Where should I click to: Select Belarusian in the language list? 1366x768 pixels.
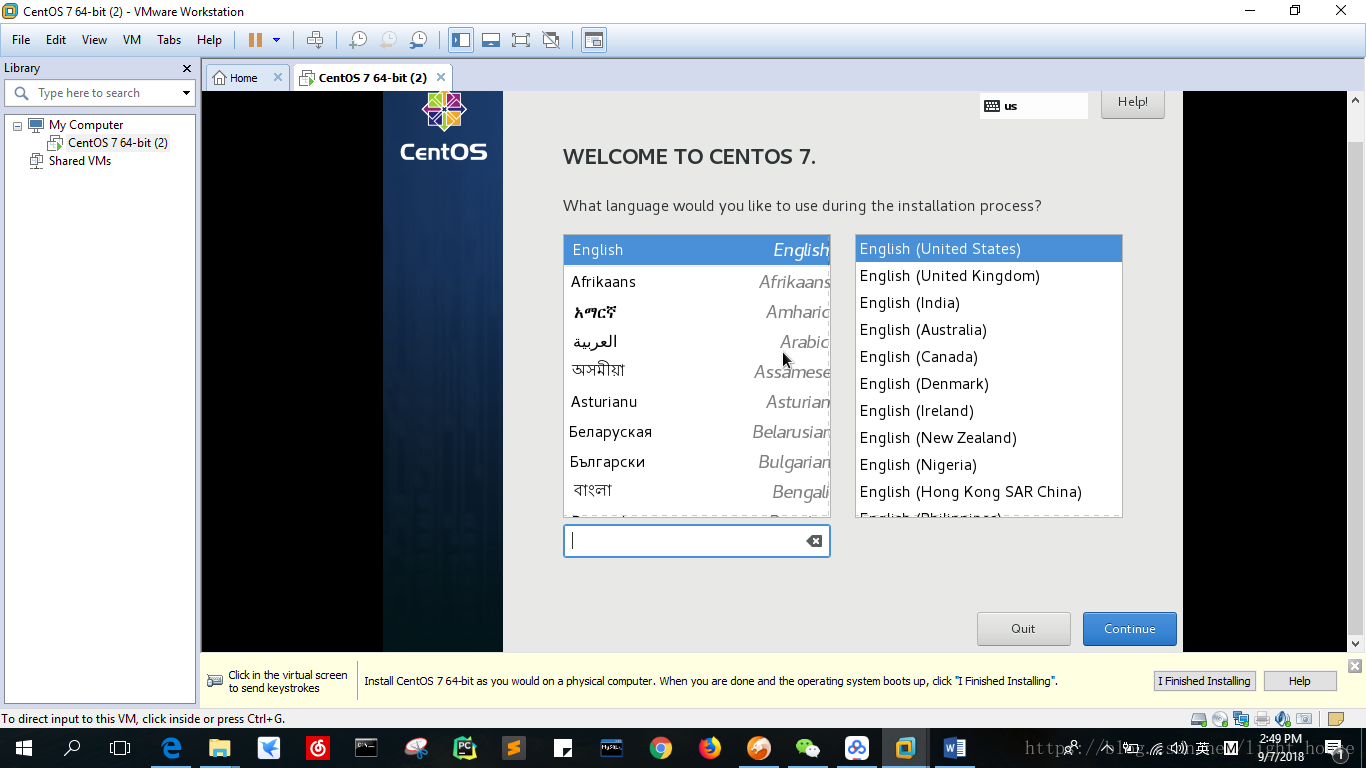point(697,432)
